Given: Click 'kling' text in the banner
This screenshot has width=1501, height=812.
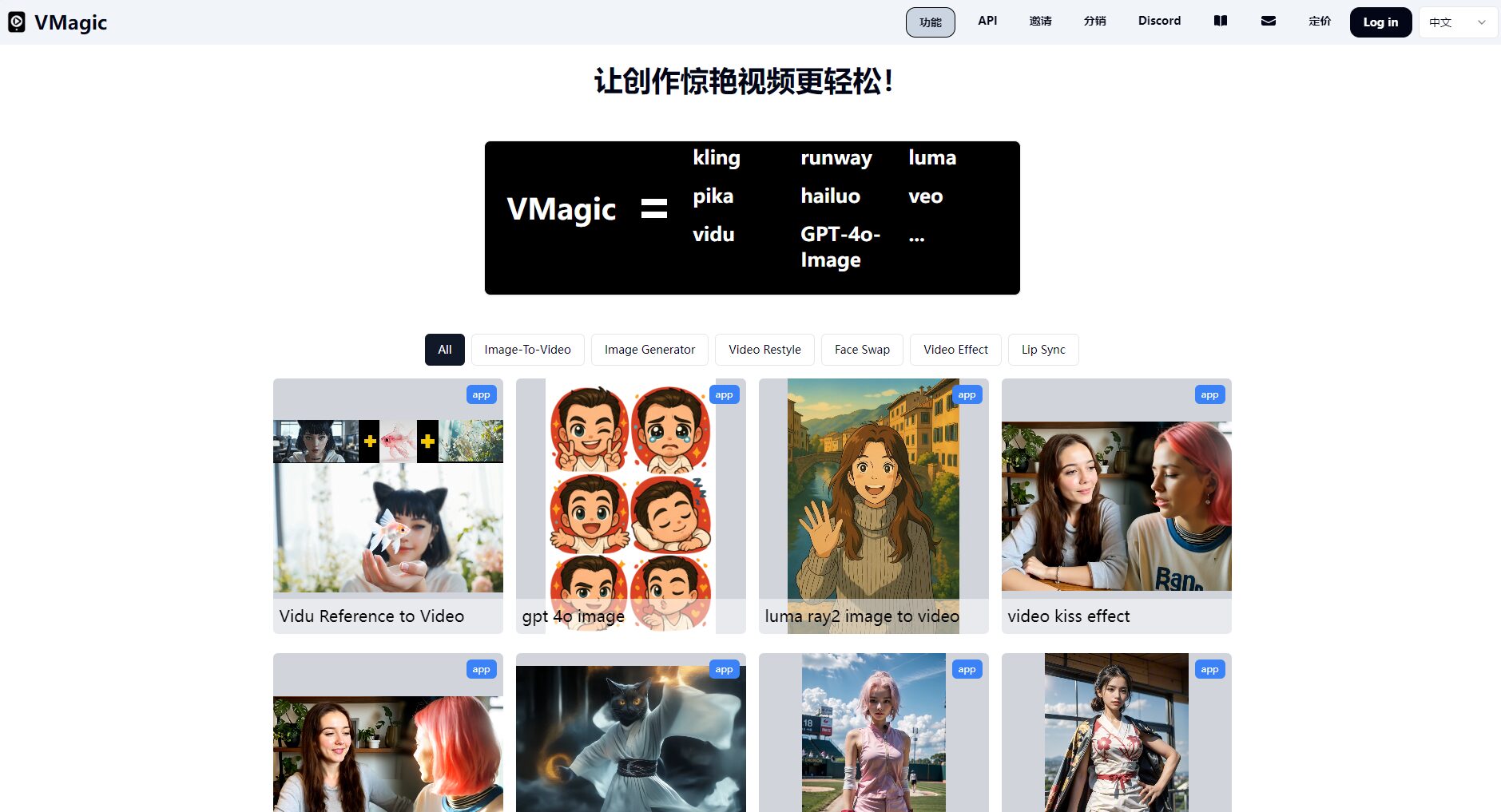Looking at the screenshot, I should click(x=717, y=158).
